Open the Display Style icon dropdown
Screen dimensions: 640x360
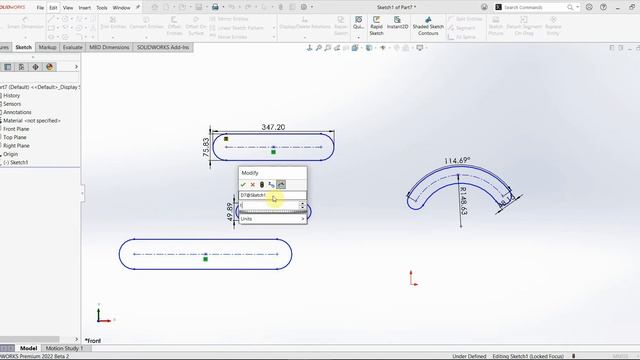tap(369, 48)
